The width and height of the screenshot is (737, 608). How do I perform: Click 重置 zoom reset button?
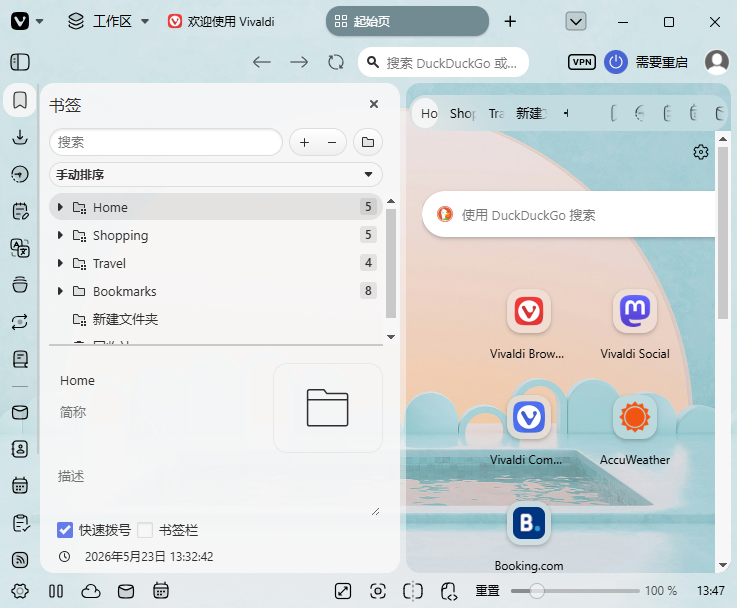click(487, 591)
